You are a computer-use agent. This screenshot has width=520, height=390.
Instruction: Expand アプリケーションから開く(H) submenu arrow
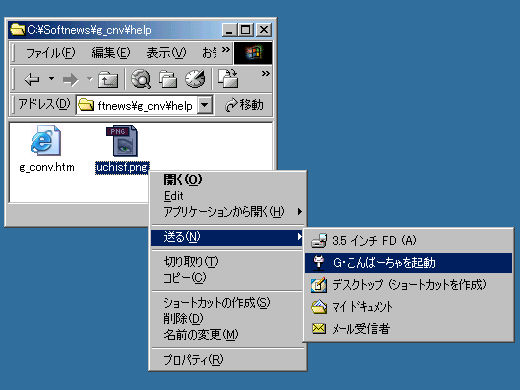point(300,211)
